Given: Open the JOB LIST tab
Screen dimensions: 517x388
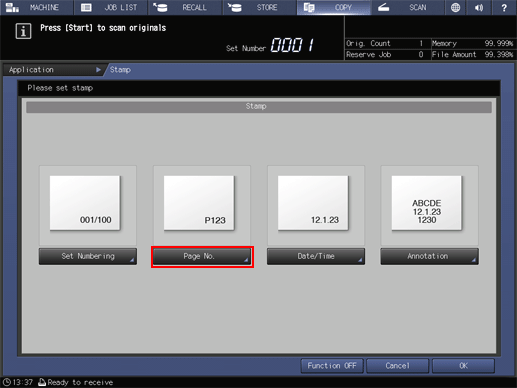Looking at the screenshot, I should coord(111,7).
